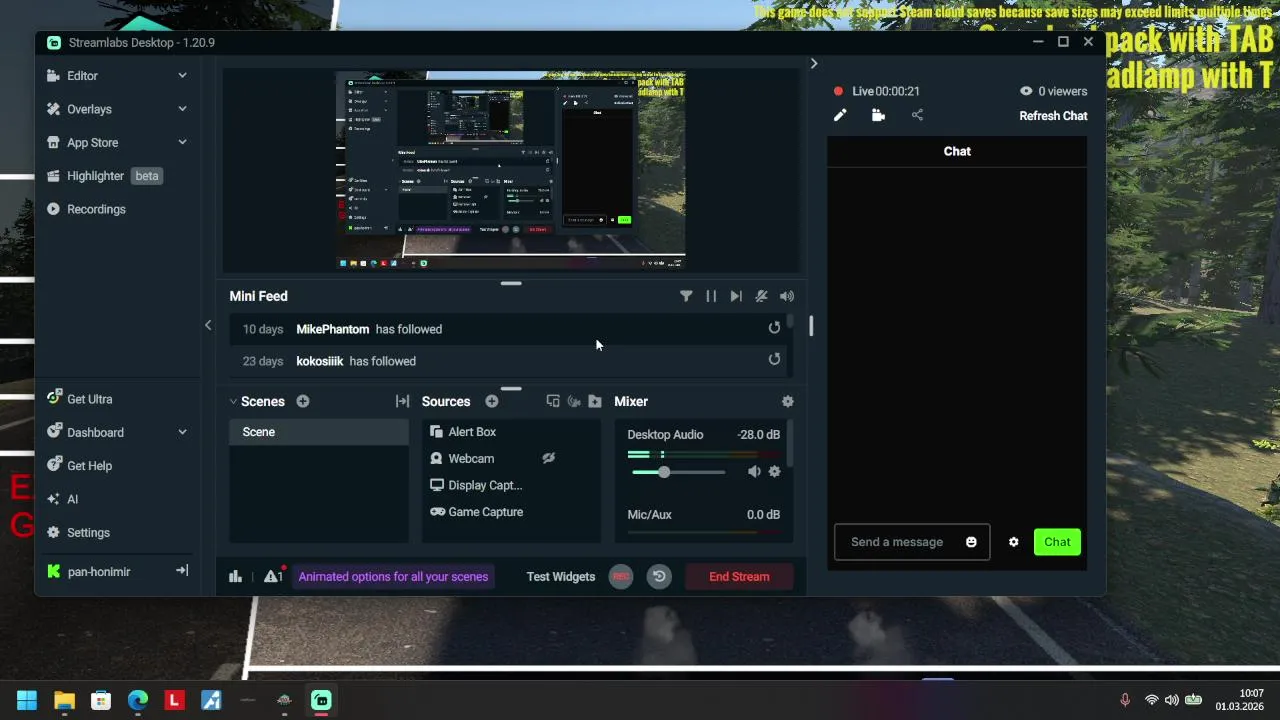Screen dimensions: 1280x720
Task: Open the Editor section in sidebar
Action: 82,76
